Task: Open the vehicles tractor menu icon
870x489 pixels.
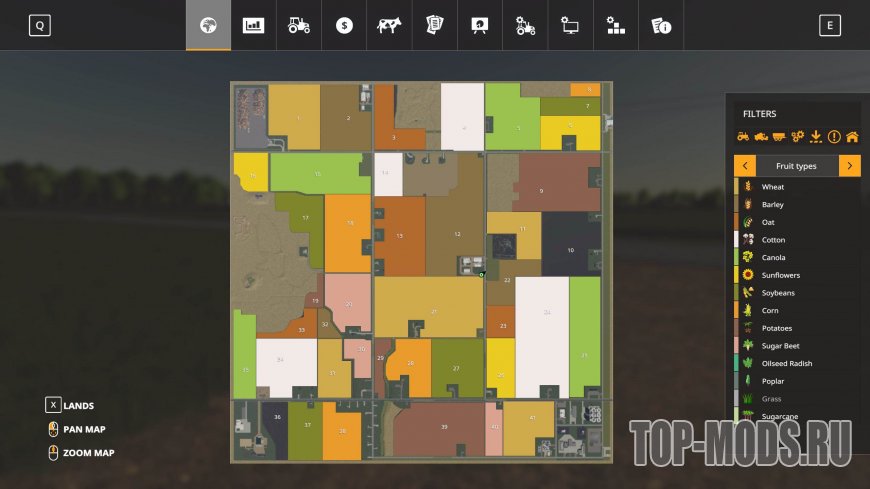Action: pyautogui.click(x=299, y=26)
